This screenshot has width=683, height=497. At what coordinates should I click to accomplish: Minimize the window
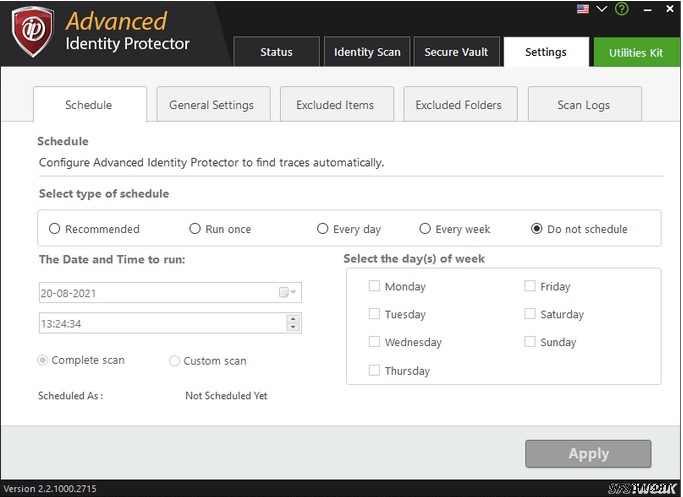(648, 10)
